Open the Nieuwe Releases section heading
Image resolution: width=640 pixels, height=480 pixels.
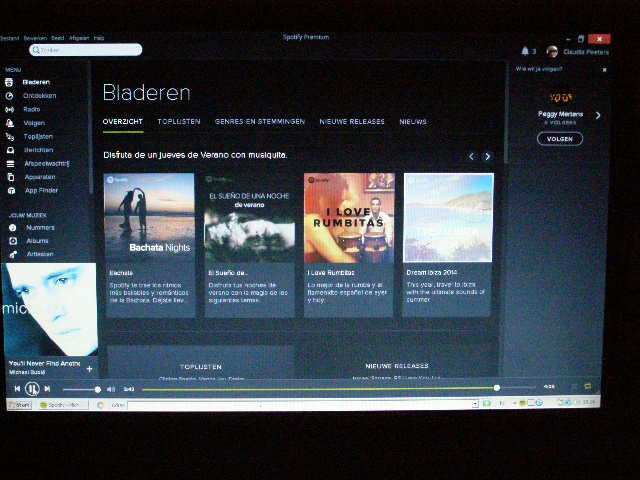tap(397, 366)
